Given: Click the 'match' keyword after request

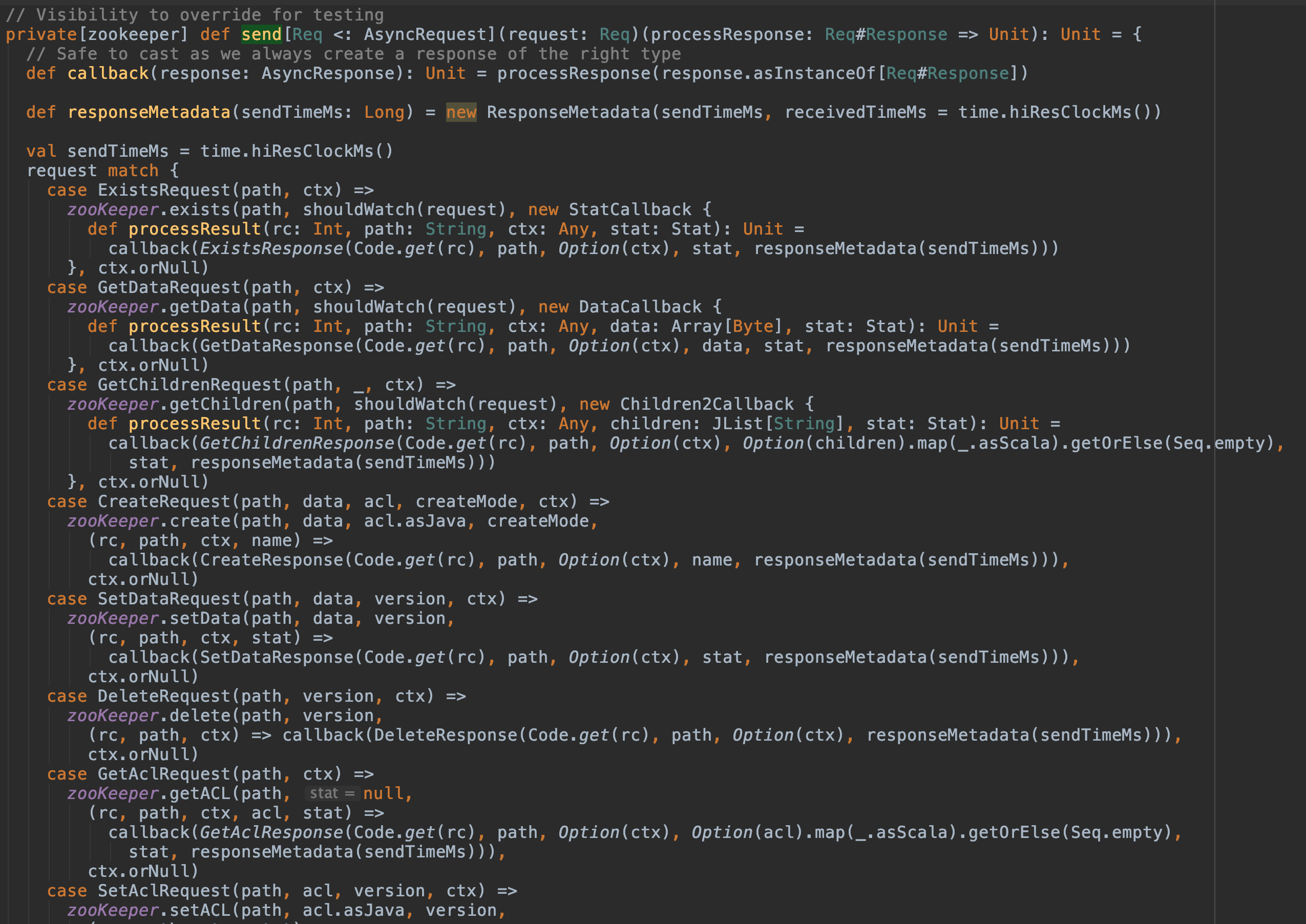Looking at the screenshot, I should [x=133, y=171].
